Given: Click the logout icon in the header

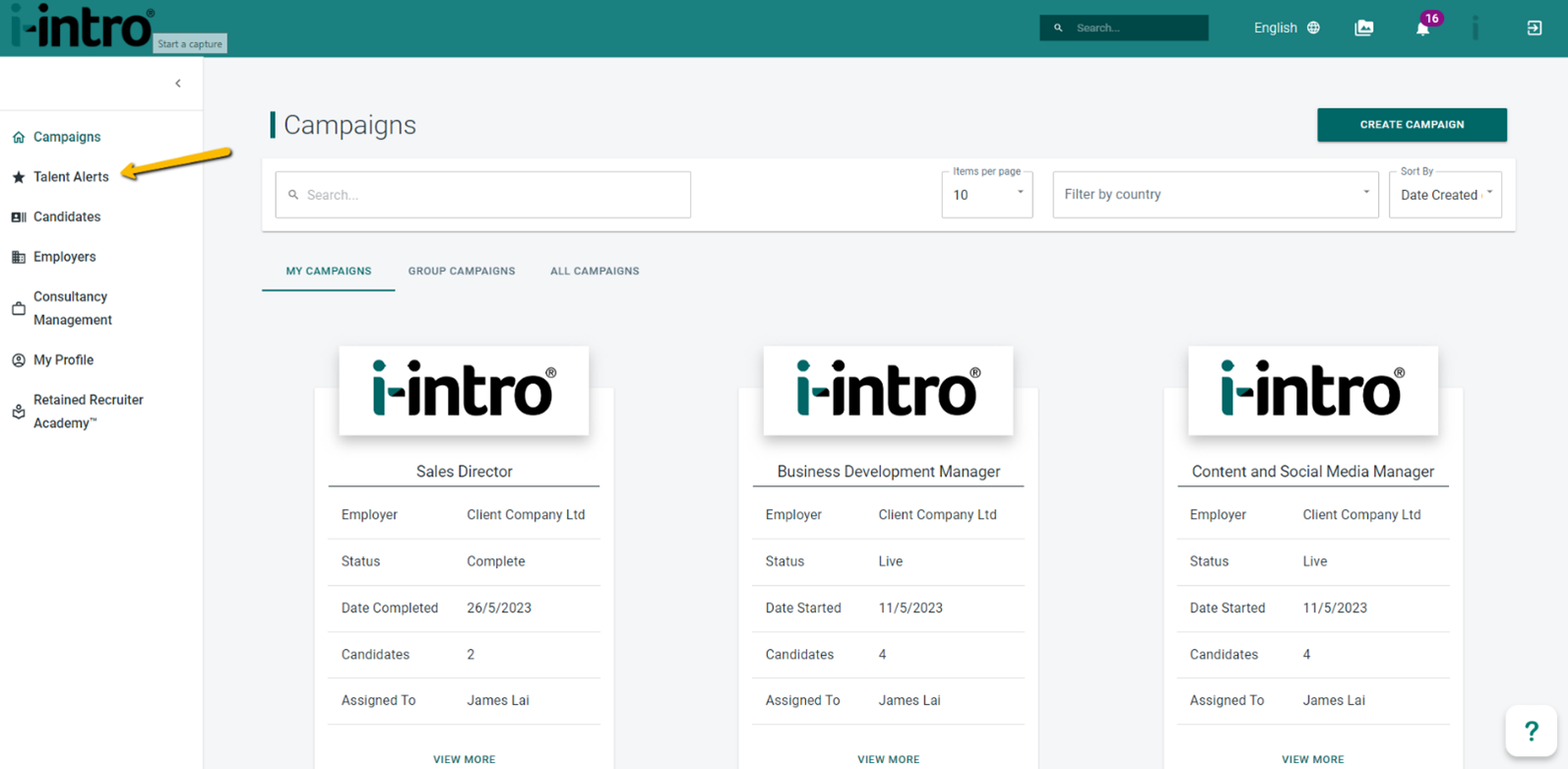Looking at the screenshot, I should point(1534,28).
